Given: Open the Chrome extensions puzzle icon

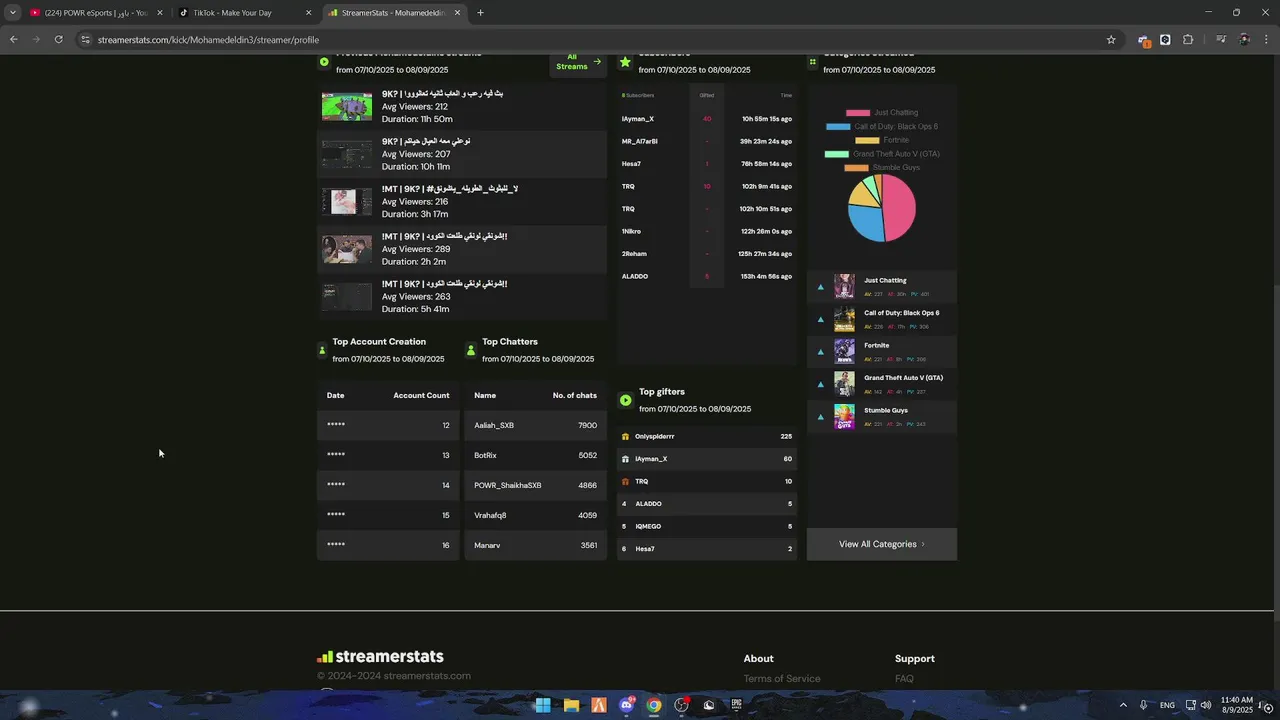Looking at the screenshot, I should click(x=1188, y=39).
